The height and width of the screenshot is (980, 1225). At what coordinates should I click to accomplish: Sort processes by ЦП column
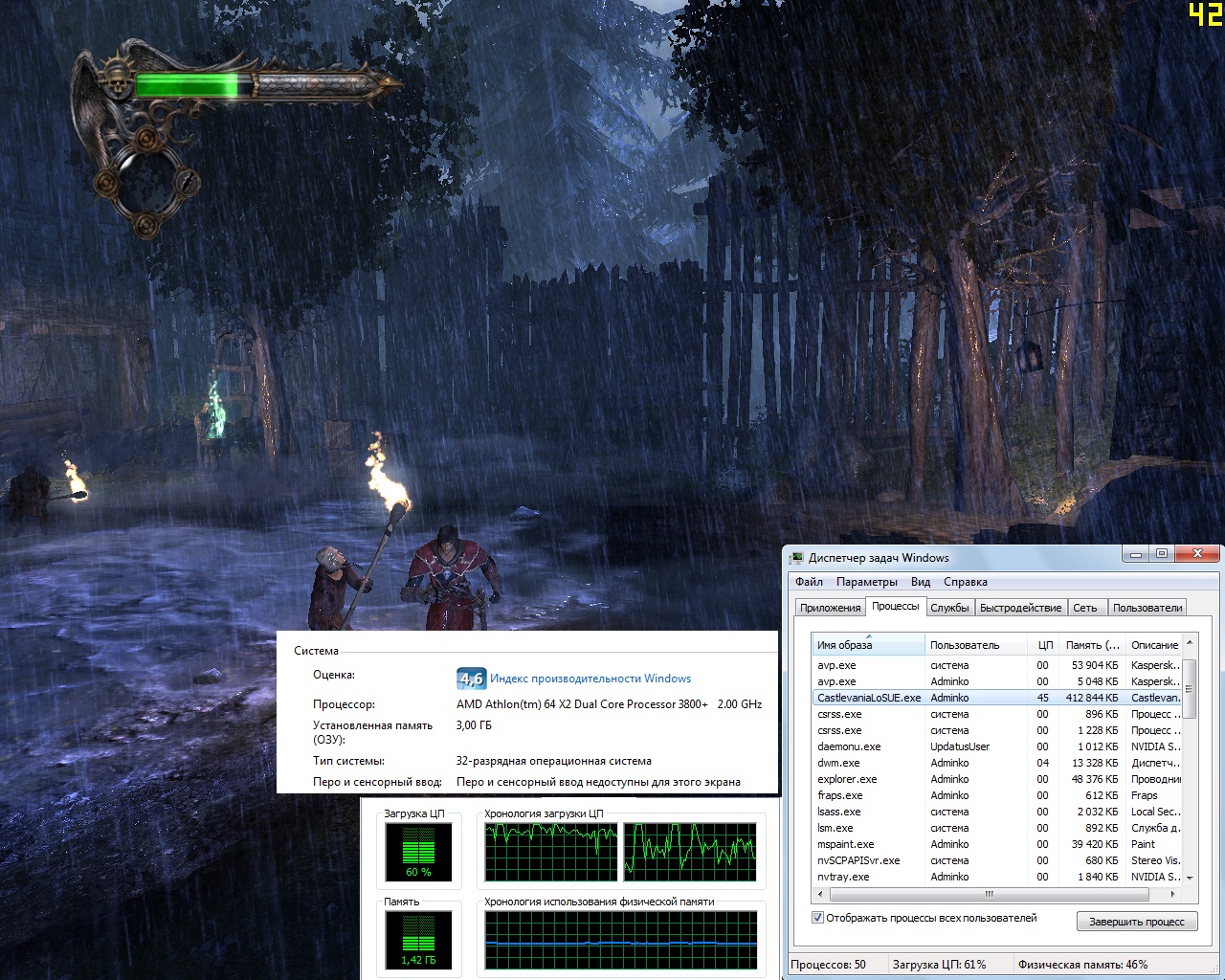click(1044, 645)
